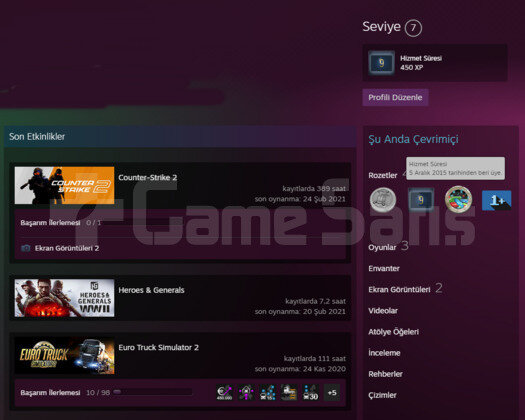Click the Heroes & Generals title link
This screenshot has width=525, height=420.
click(151, 290)
